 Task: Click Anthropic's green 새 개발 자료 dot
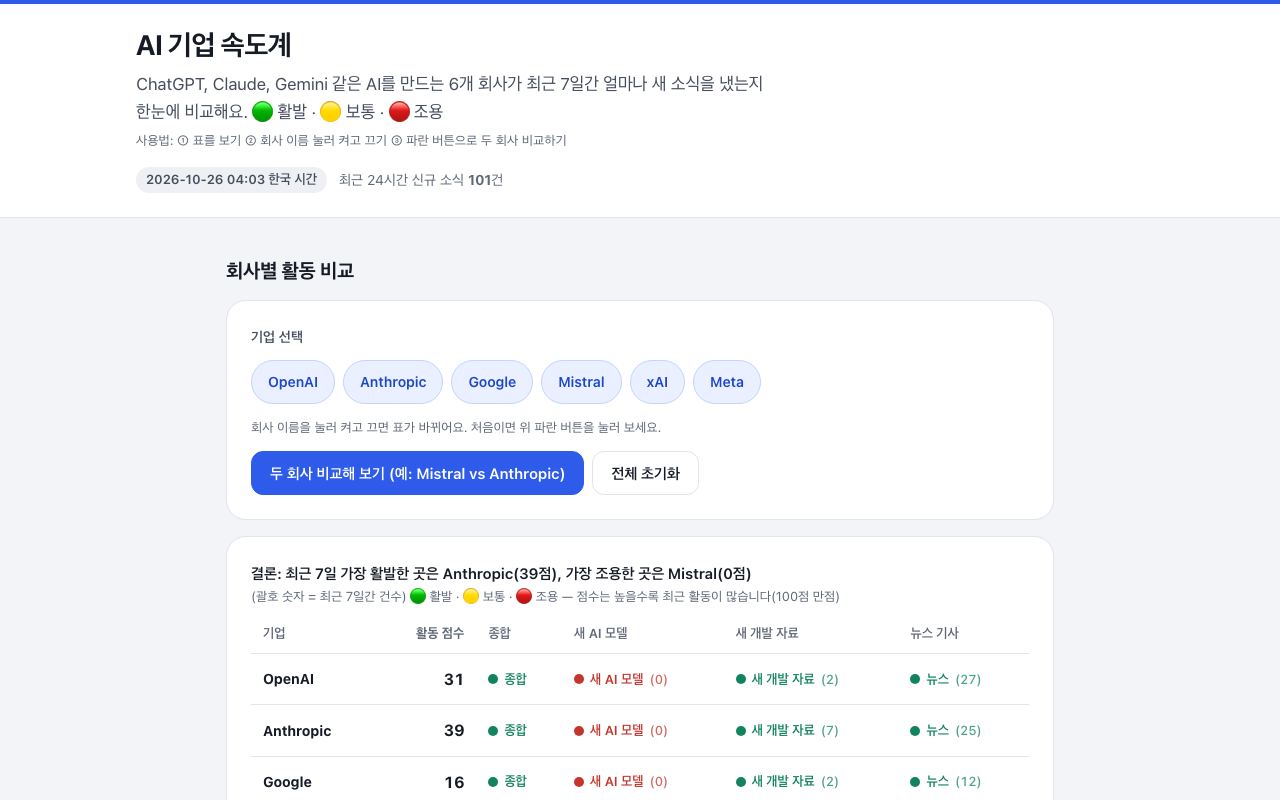pos(741,731)
